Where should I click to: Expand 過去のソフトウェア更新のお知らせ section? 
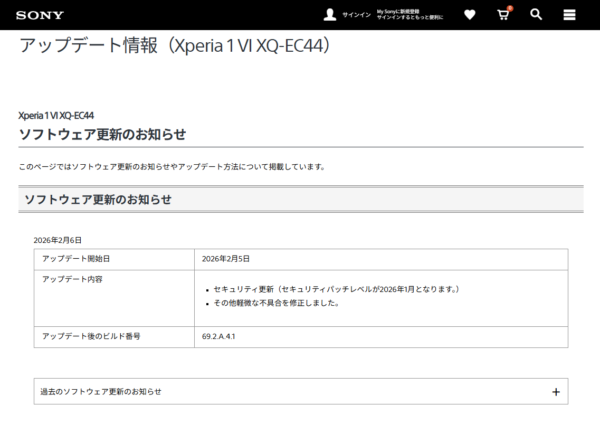click(301, 391)
